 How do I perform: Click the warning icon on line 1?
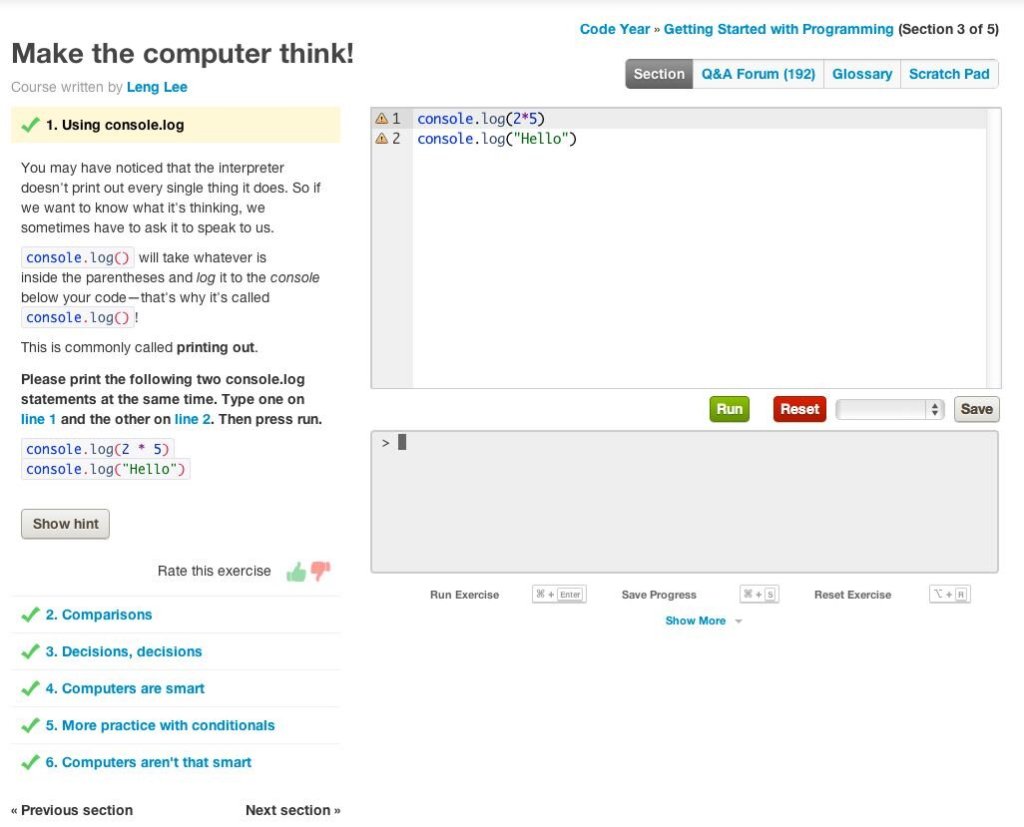(x=381, y=118)
